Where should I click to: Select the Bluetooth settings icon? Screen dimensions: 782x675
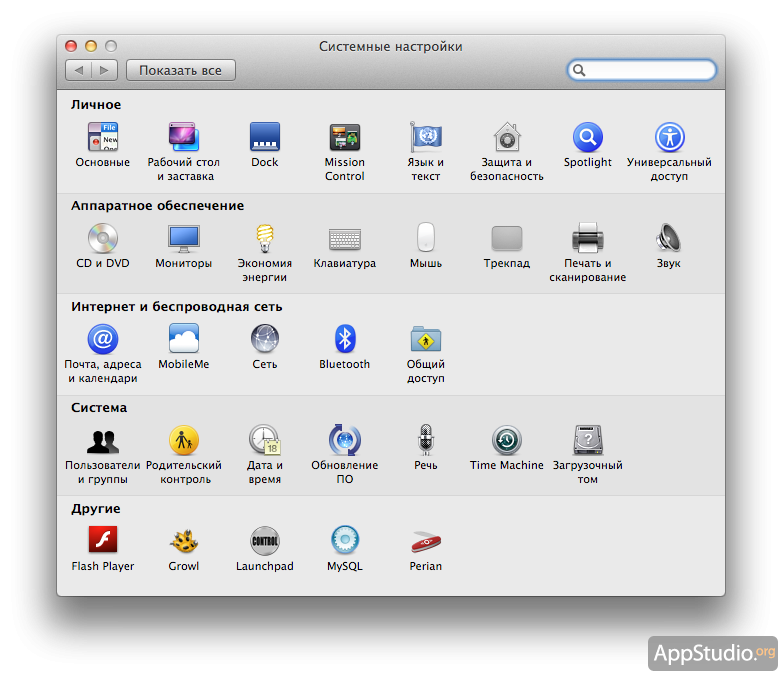(344, 340)
